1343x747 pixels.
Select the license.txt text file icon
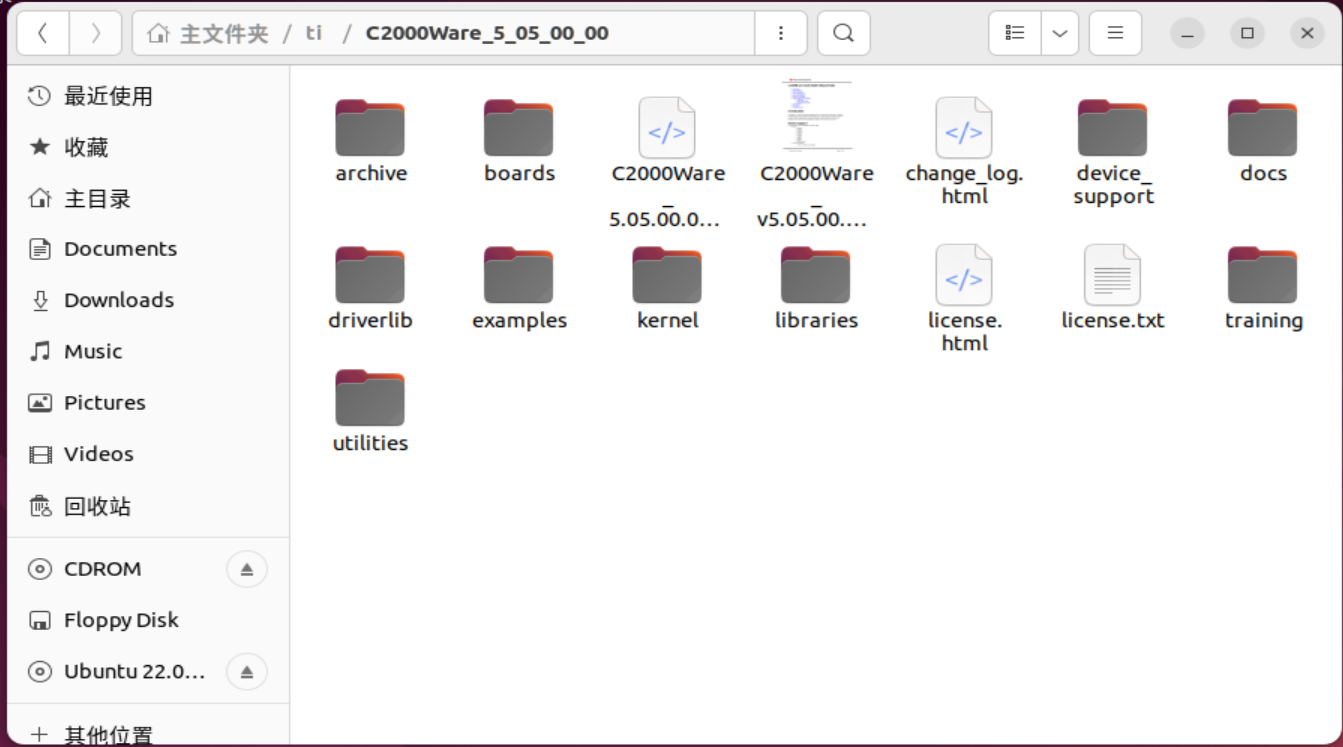(1113, 275)
